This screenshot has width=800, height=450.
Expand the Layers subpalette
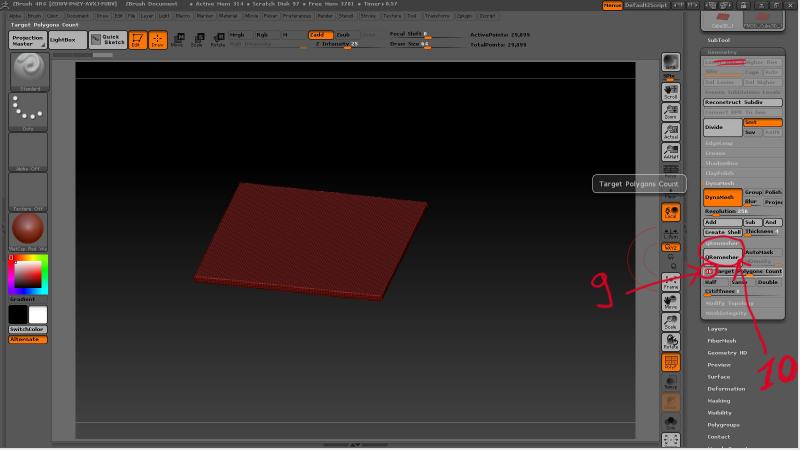[717, 329]
